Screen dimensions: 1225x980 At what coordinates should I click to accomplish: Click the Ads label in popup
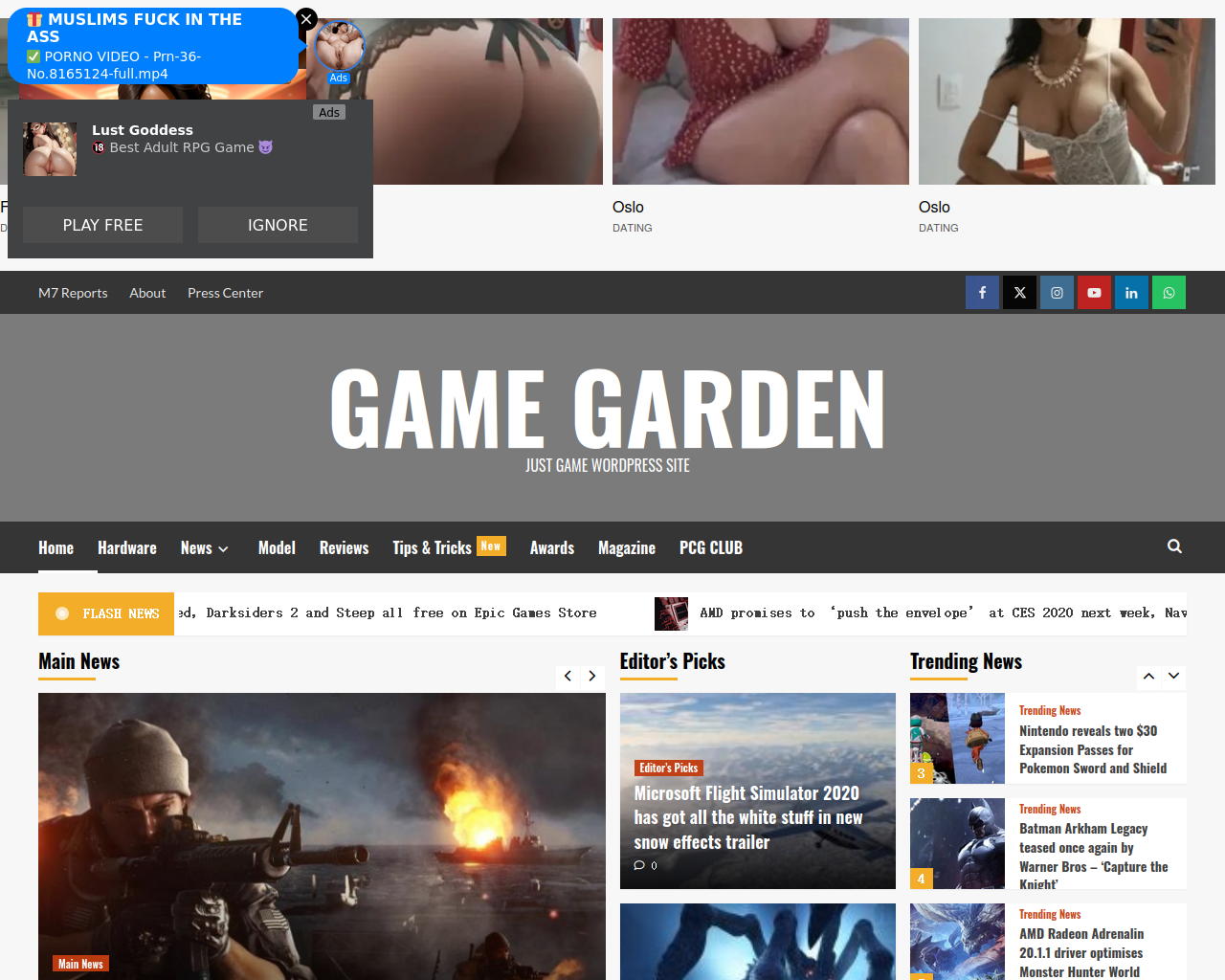coord(329,112)
